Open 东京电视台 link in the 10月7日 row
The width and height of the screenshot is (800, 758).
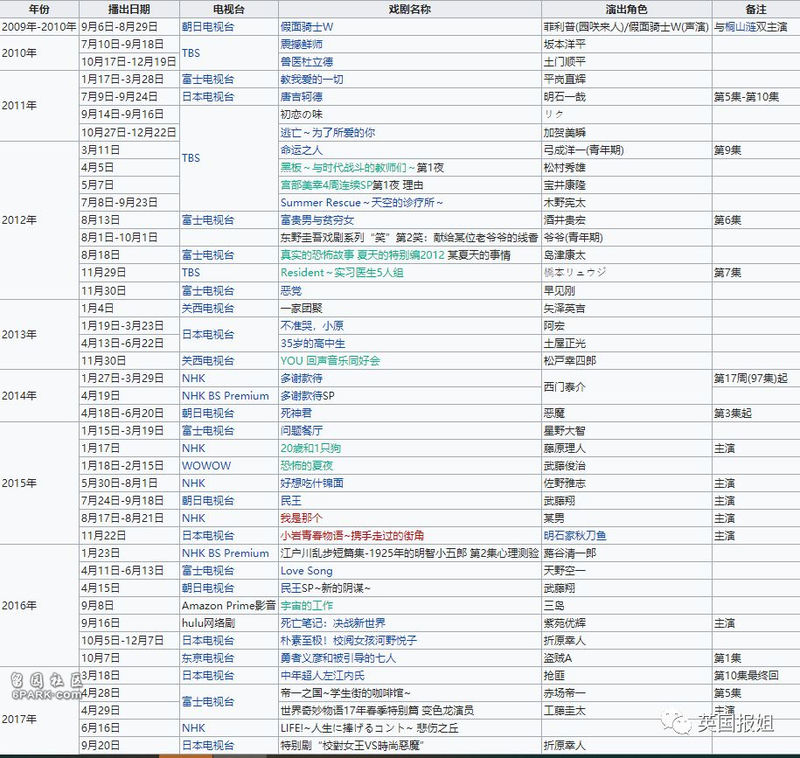click(x=208, y=658)
